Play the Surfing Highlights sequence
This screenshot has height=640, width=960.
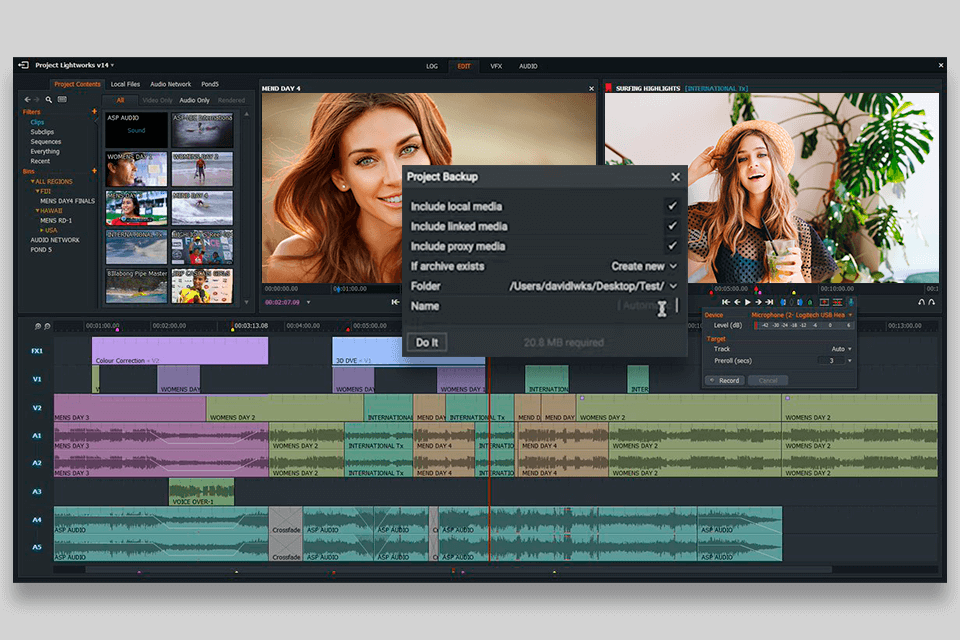tap(748, 302)
